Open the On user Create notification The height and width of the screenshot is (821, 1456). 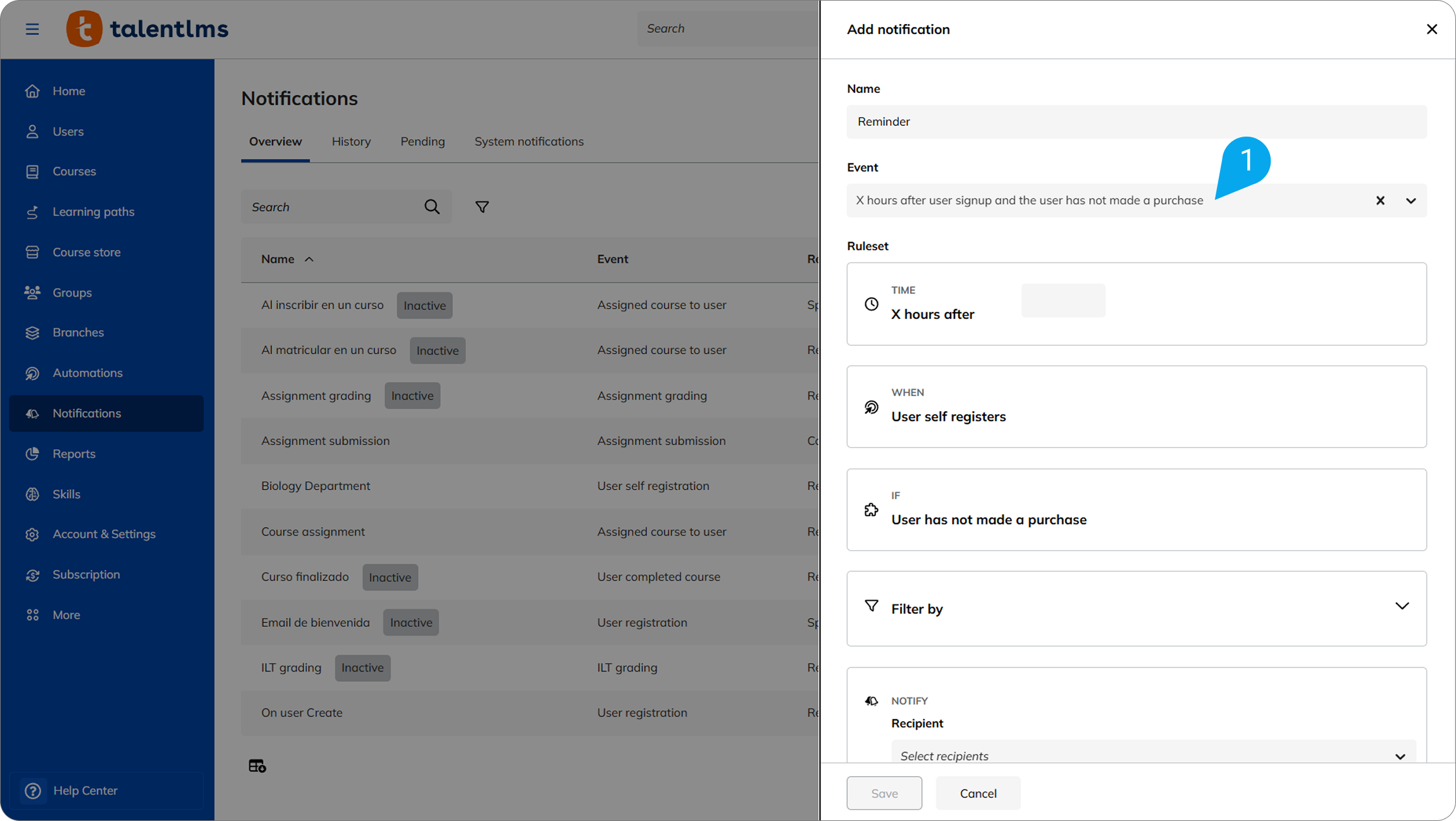coord(302,713)
